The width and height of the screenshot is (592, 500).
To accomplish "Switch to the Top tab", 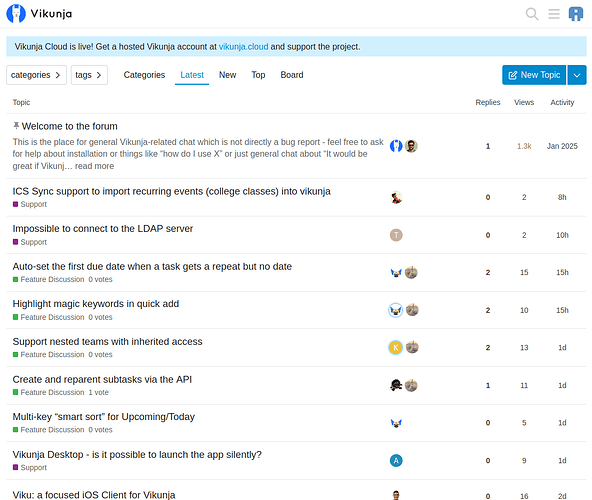I will click(x=258, y=75).
